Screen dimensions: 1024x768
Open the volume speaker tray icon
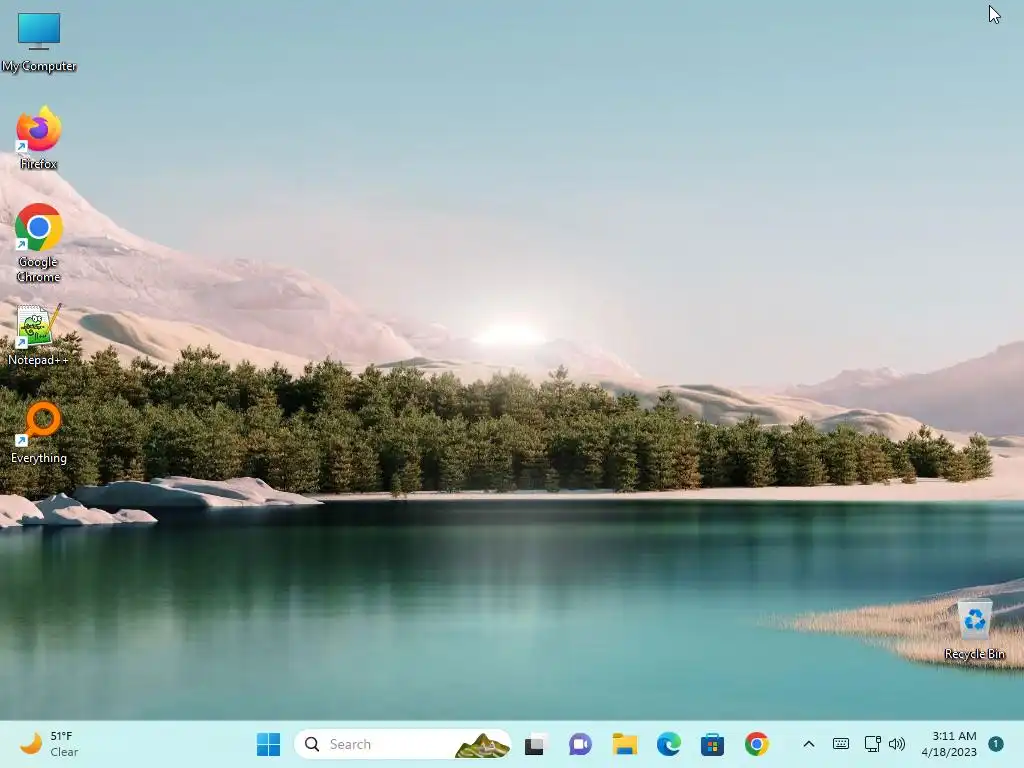[x=897, y=744]
